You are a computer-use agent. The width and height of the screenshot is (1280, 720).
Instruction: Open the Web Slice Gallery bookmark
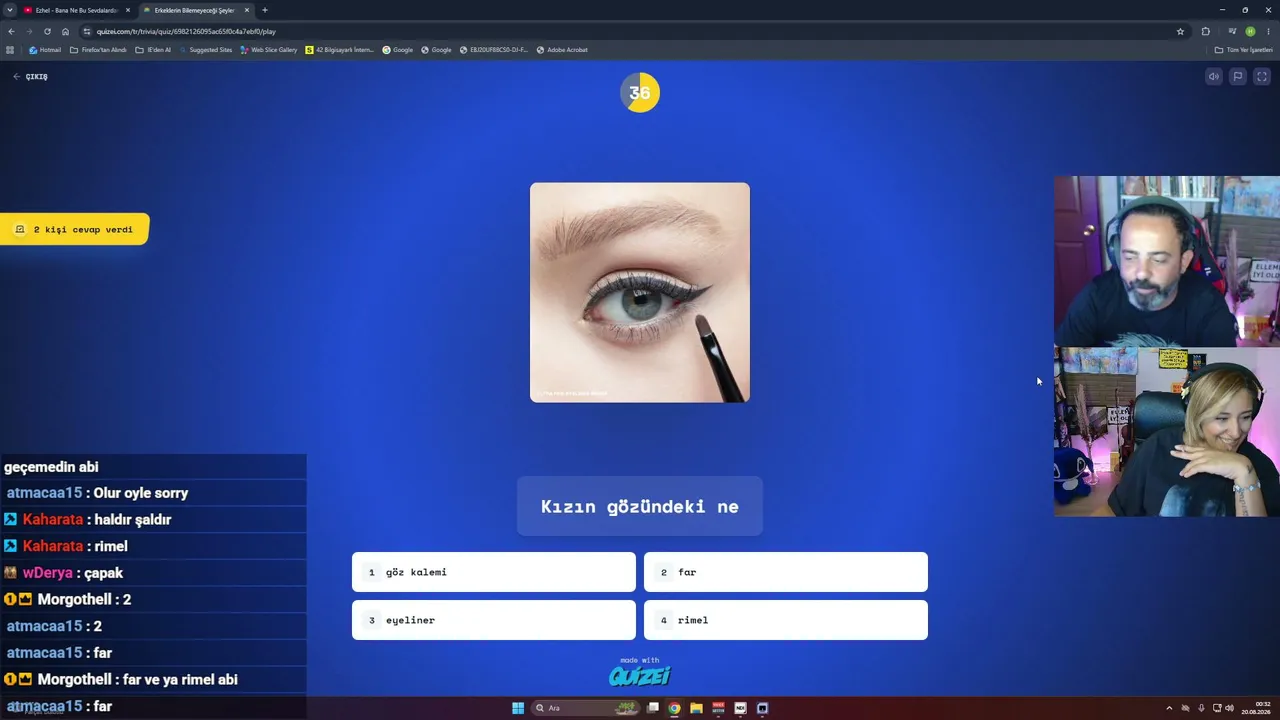(x=269, y=50)
